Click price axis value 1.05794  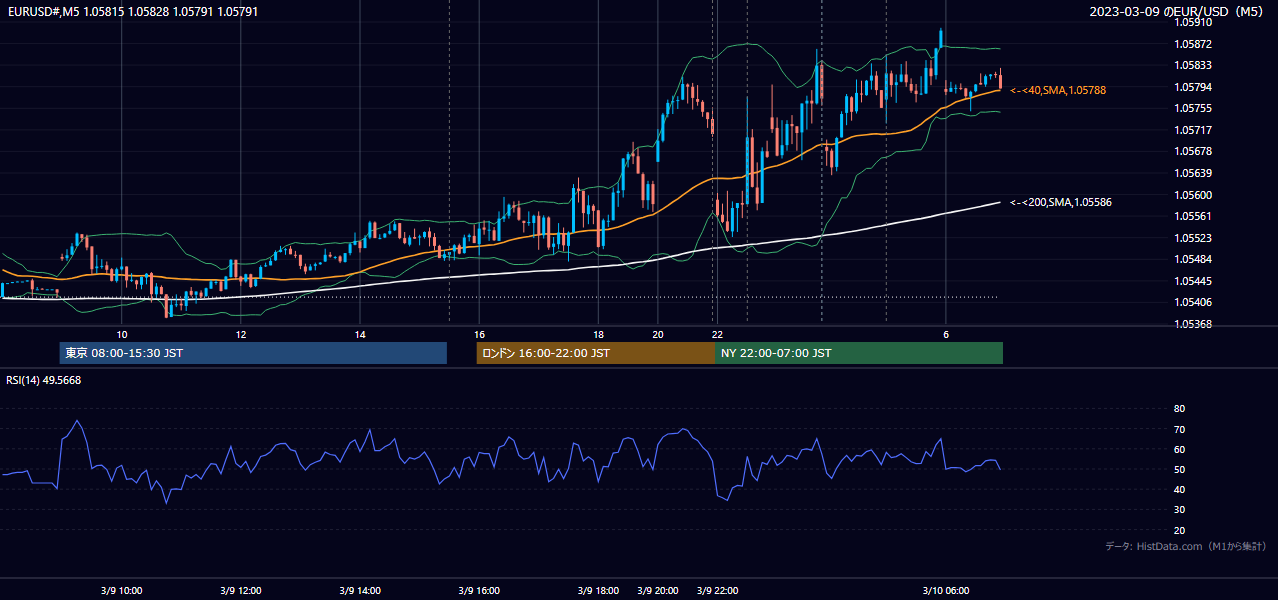click(1192, 87)
